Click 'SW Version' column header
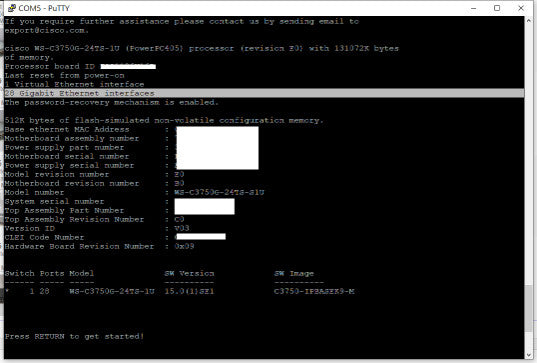This screenshot has height=363, width=537. pos(189,273)
